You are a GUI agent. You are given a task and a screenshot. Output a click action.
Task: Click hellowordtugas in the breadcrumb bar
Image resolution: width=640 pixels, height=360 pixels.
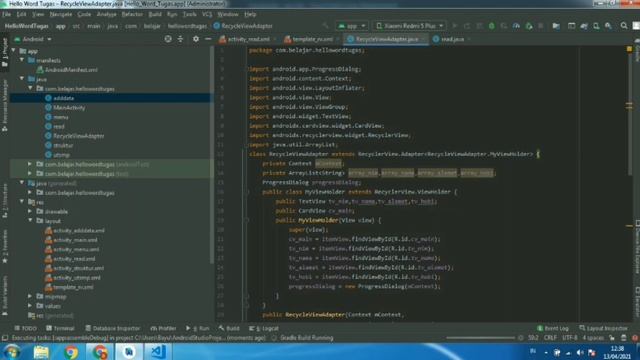[x=187, y=26]
